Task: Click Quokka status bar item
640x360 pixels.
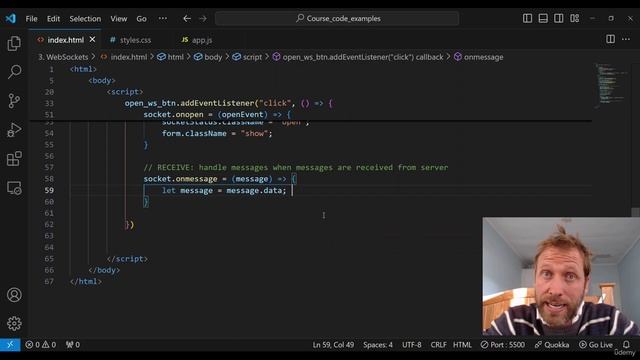Action: click(551, 344)
